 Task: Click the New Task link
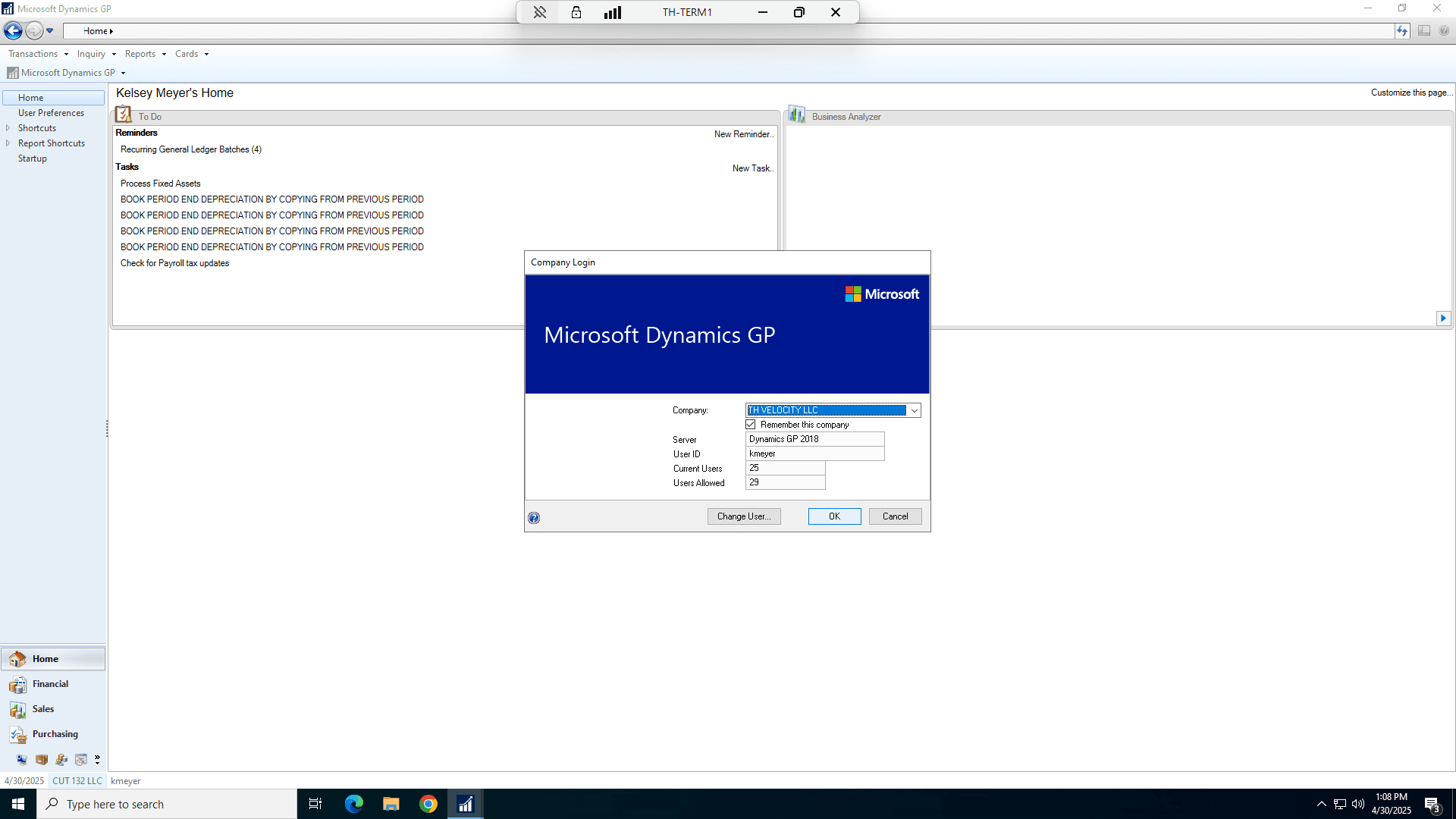coord(753,168)
